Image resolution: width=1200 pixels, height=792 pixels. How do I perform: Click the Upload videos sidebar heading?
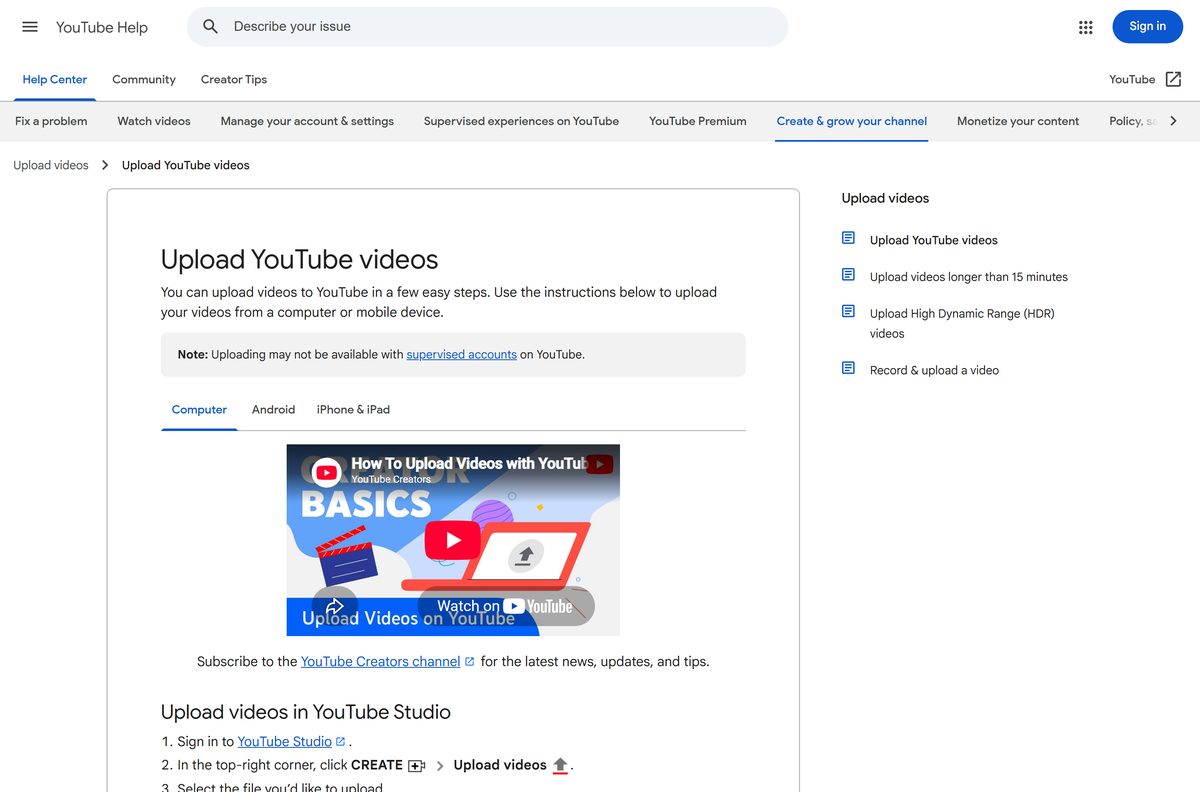click(885, 198)
